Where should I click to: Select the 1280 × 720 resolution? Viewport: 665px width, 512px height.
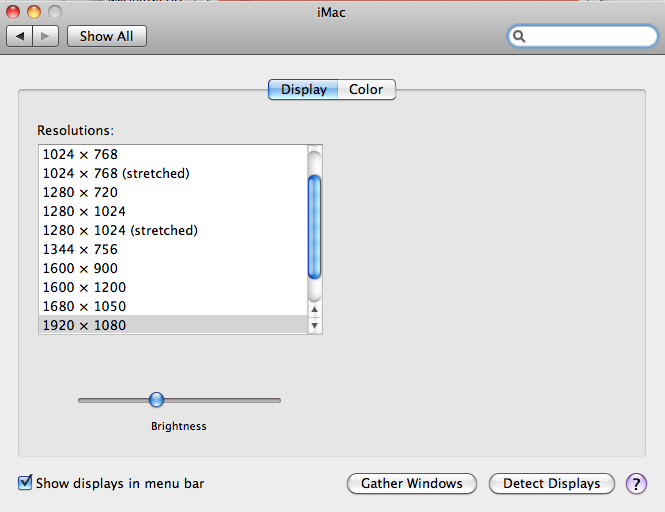[x=173, y=193]
